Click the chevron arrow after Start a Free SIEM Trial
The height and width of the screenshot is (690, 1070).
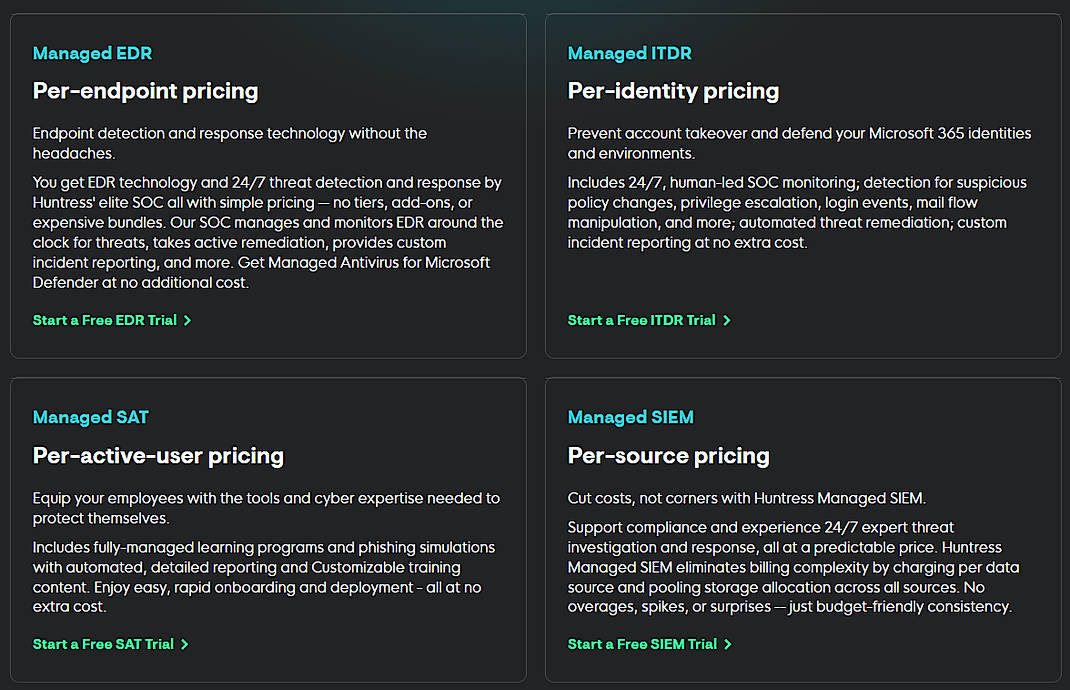click(x=728, y=645)
